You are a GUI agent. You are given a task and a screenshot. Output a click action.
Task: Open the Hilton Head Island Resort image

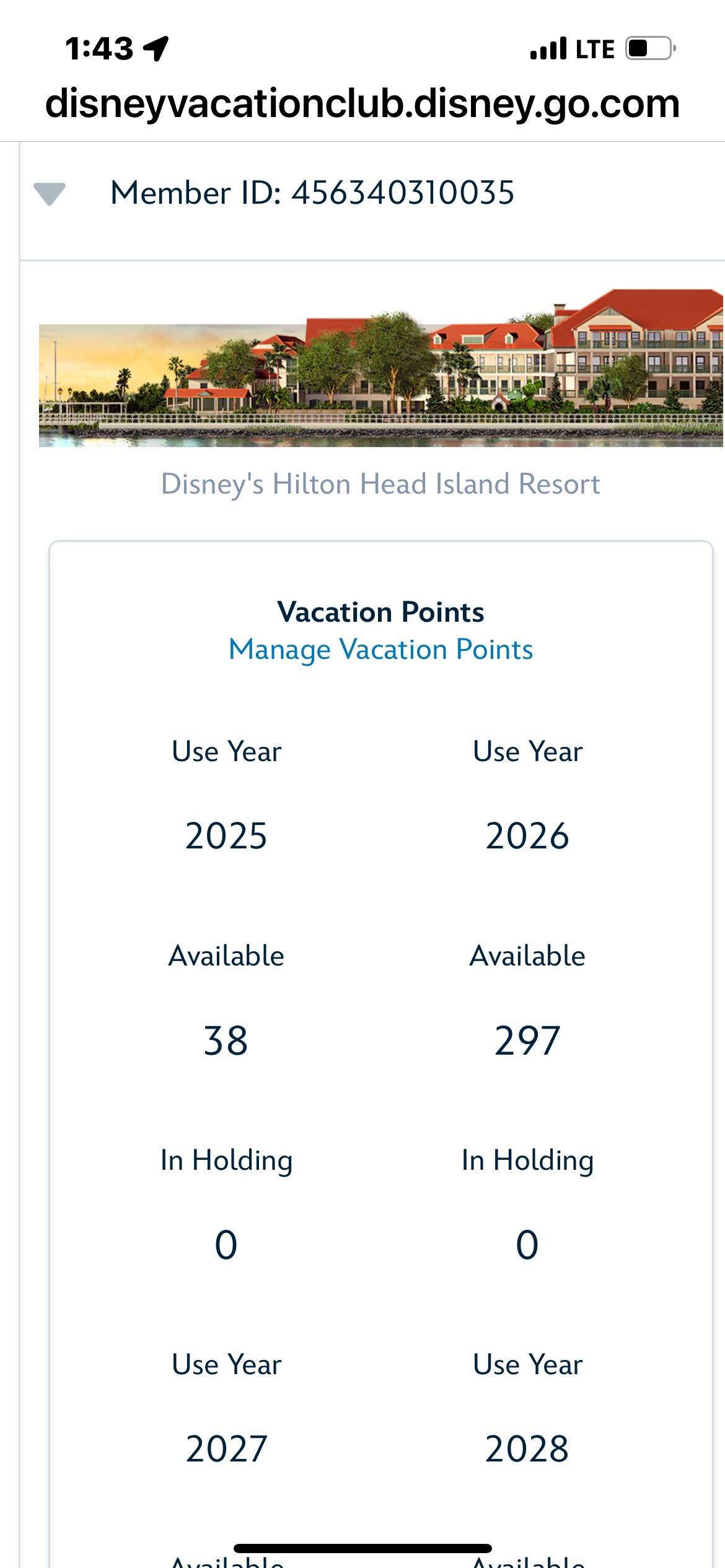tap(380, 368)
